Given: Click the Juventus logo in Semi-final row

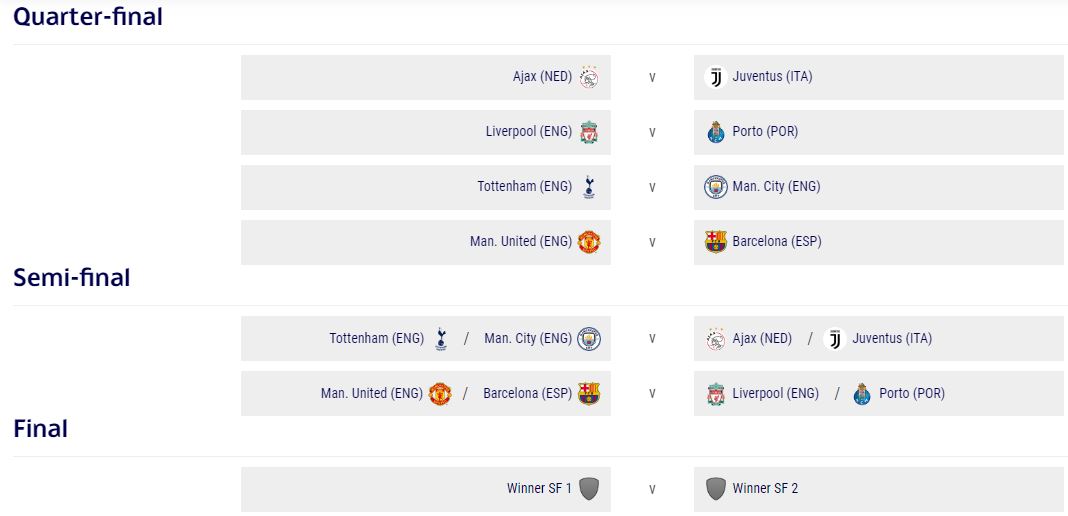Looking at the screenshot, I should pyautogui.click(x=835, y=339).
